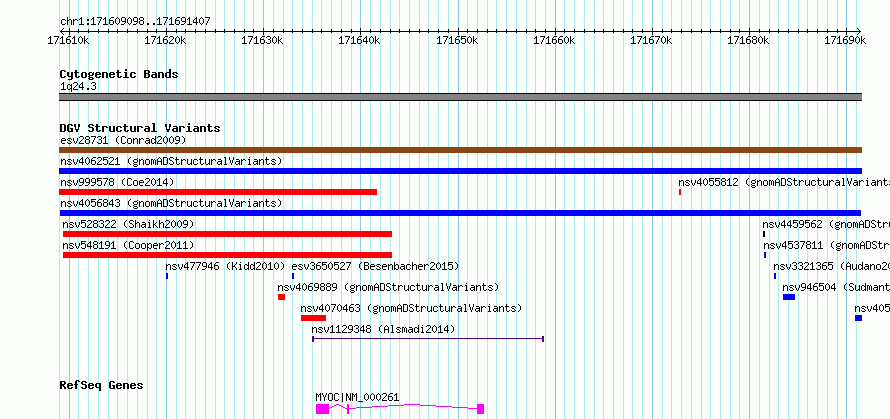
Task: Click the nsv548191 (Cooper2011) label
Action: (128, 245)
